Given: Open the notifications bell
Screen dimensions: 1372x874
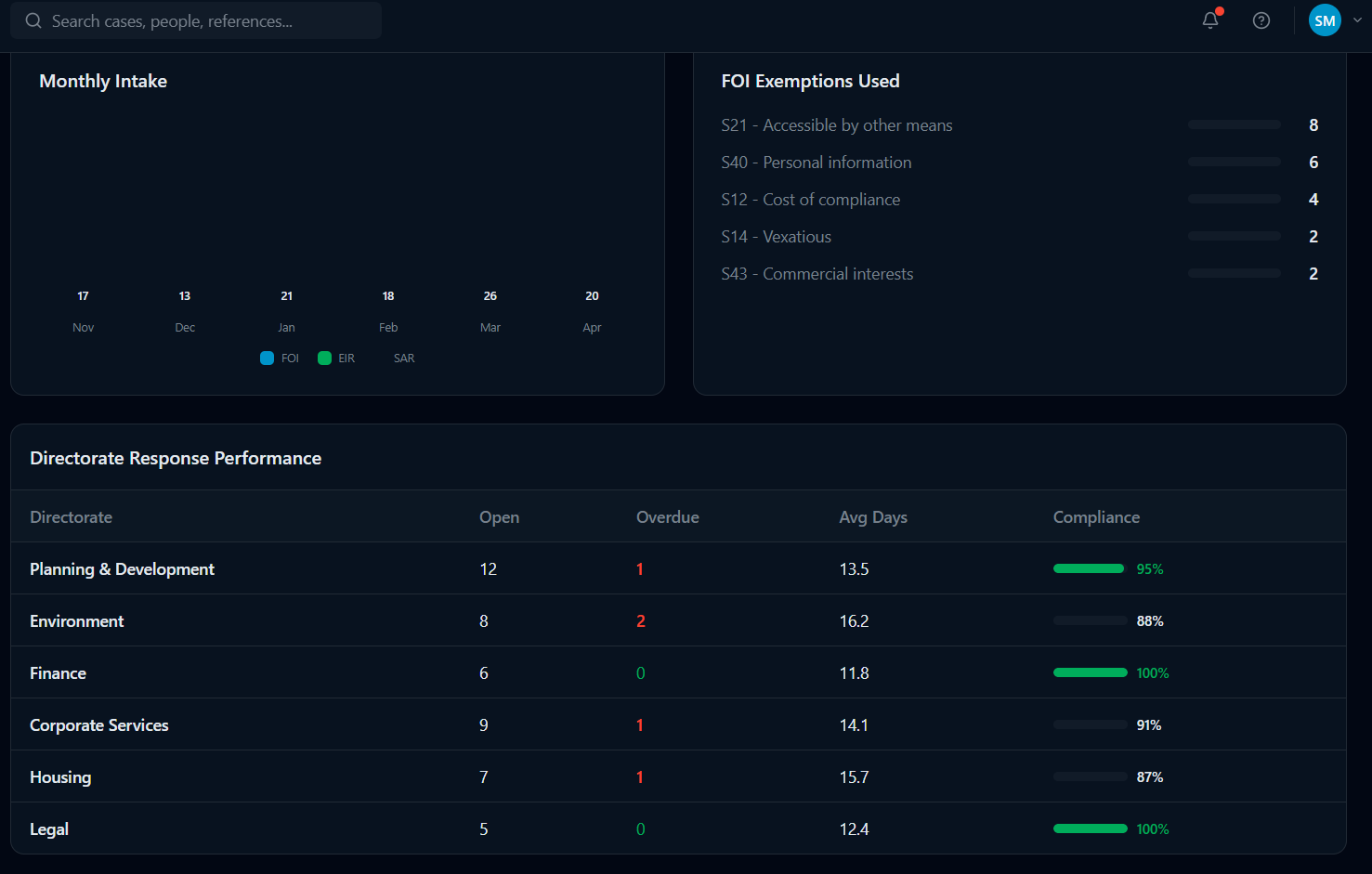Looking at the screenshot, I should tap(1210, 20).
